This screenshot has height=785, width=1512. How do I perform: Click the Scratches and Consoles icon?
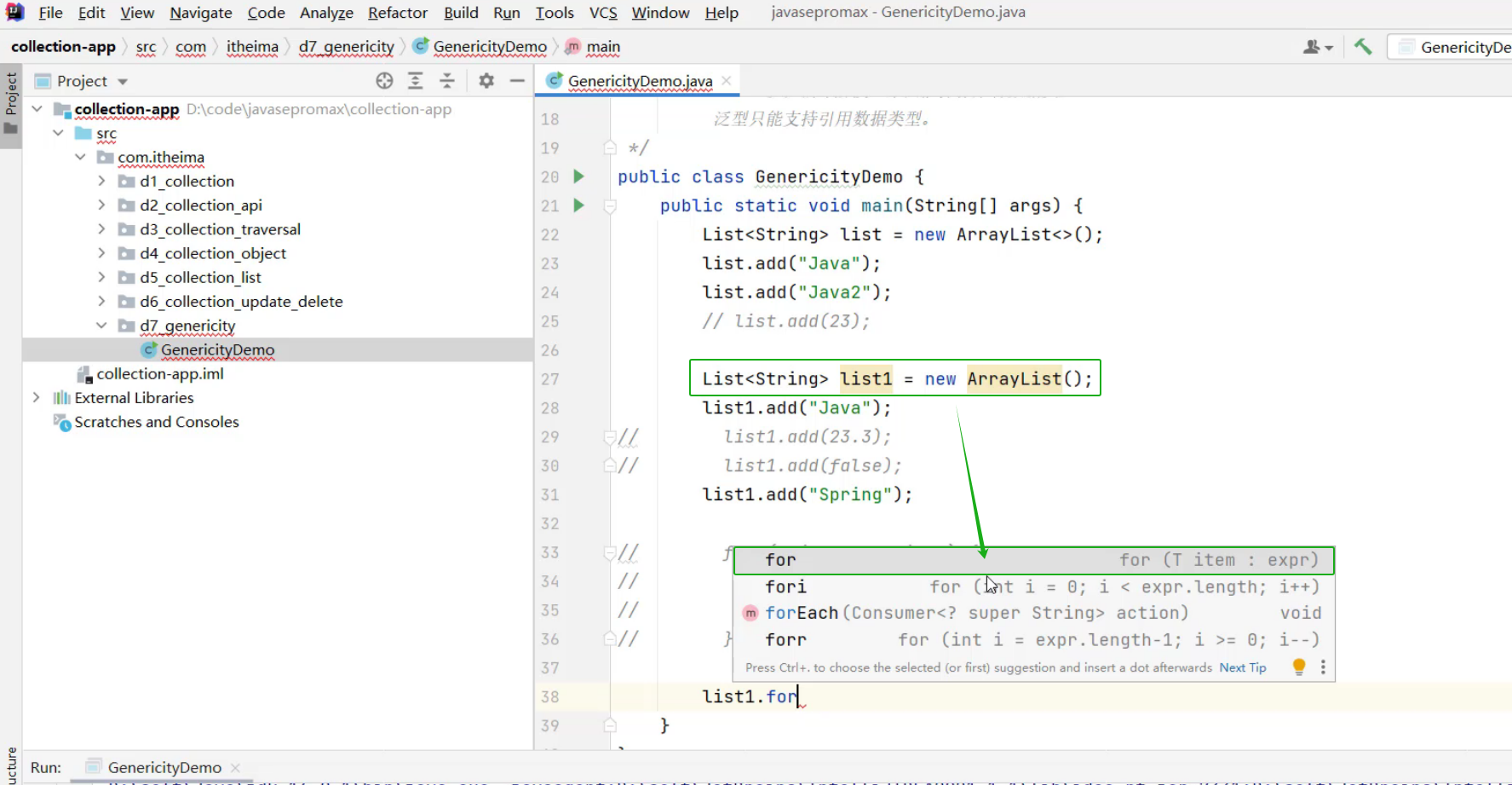(x=62, y=422)
